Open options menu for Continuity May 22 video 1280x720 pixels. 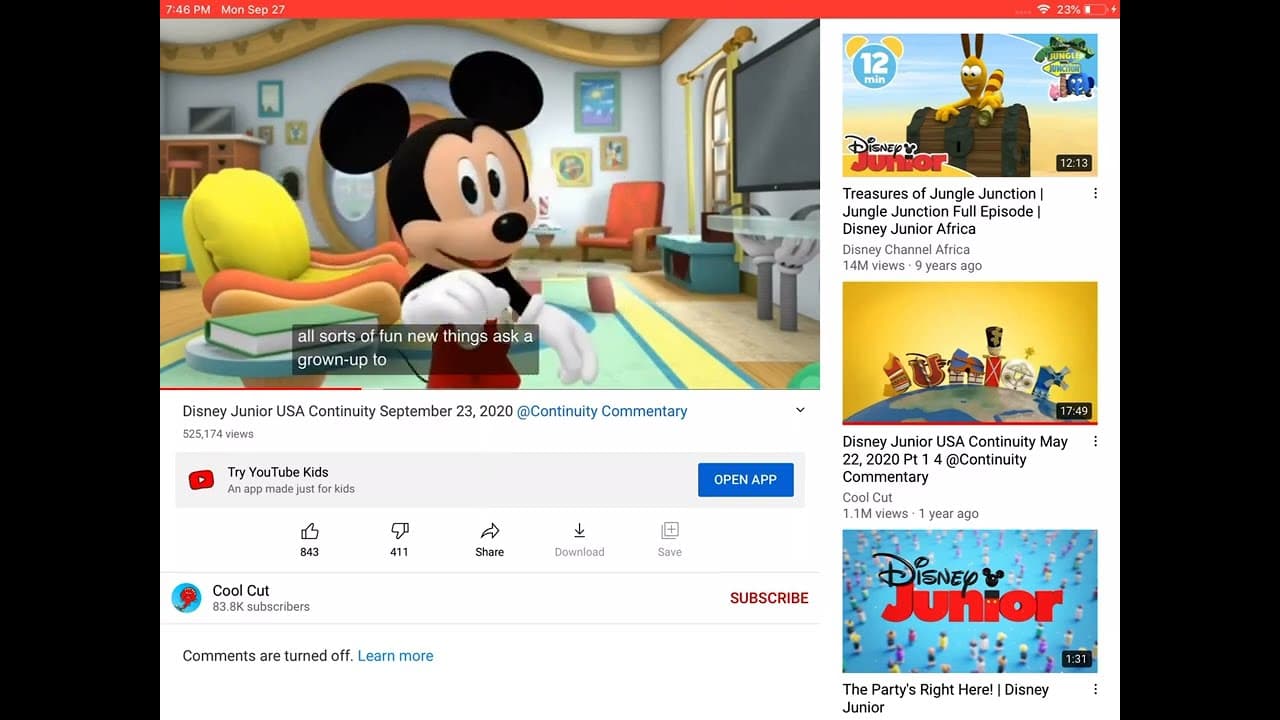(x=1095, y=441)
